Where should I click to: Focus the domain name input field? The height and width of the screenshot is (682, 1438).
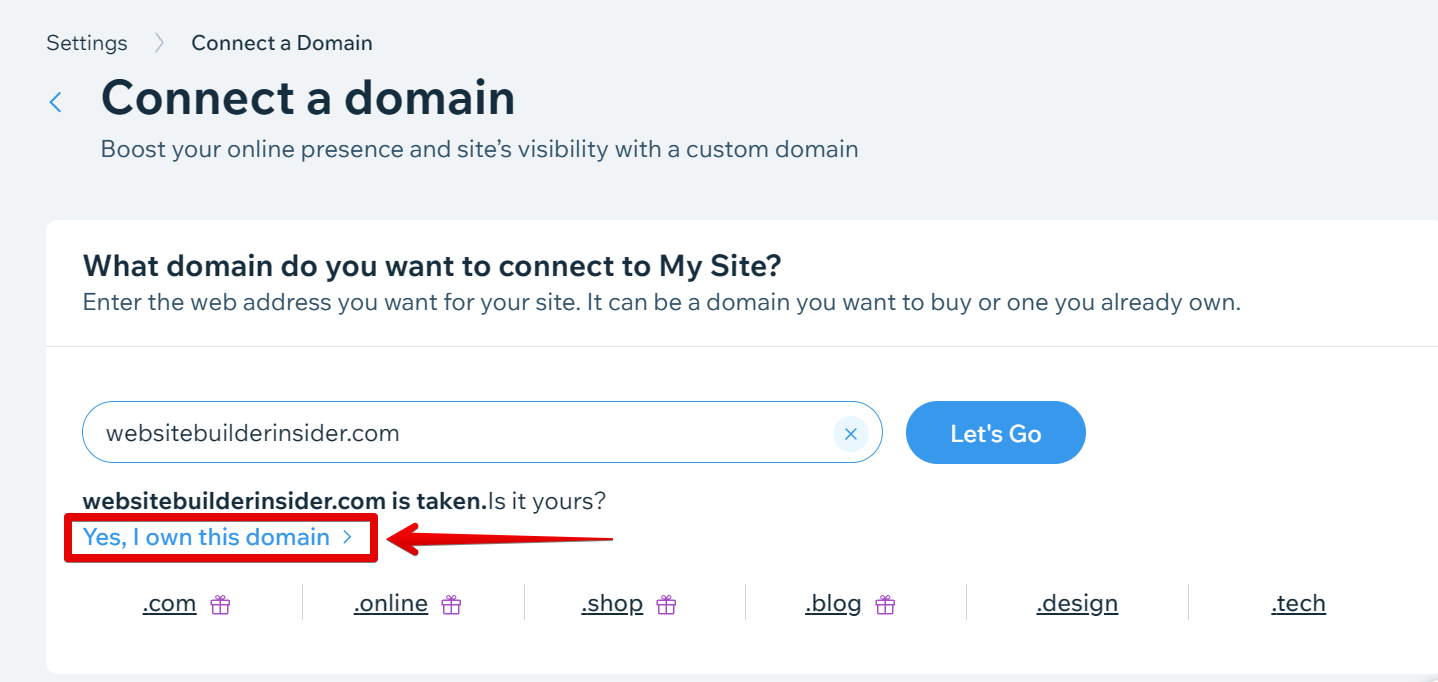[x=460, y=433]
